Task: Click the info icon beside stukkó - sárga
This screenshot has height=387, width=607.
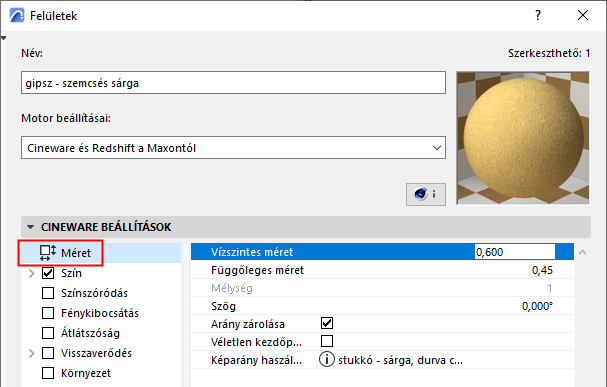Action: pyautogui.click(x=326, y=360)
